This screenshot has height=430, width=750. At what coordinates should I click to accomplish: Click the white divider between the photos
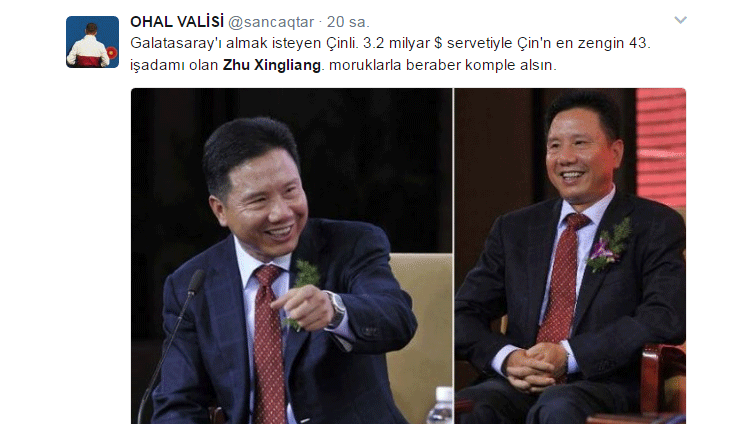tap(453, 256)
